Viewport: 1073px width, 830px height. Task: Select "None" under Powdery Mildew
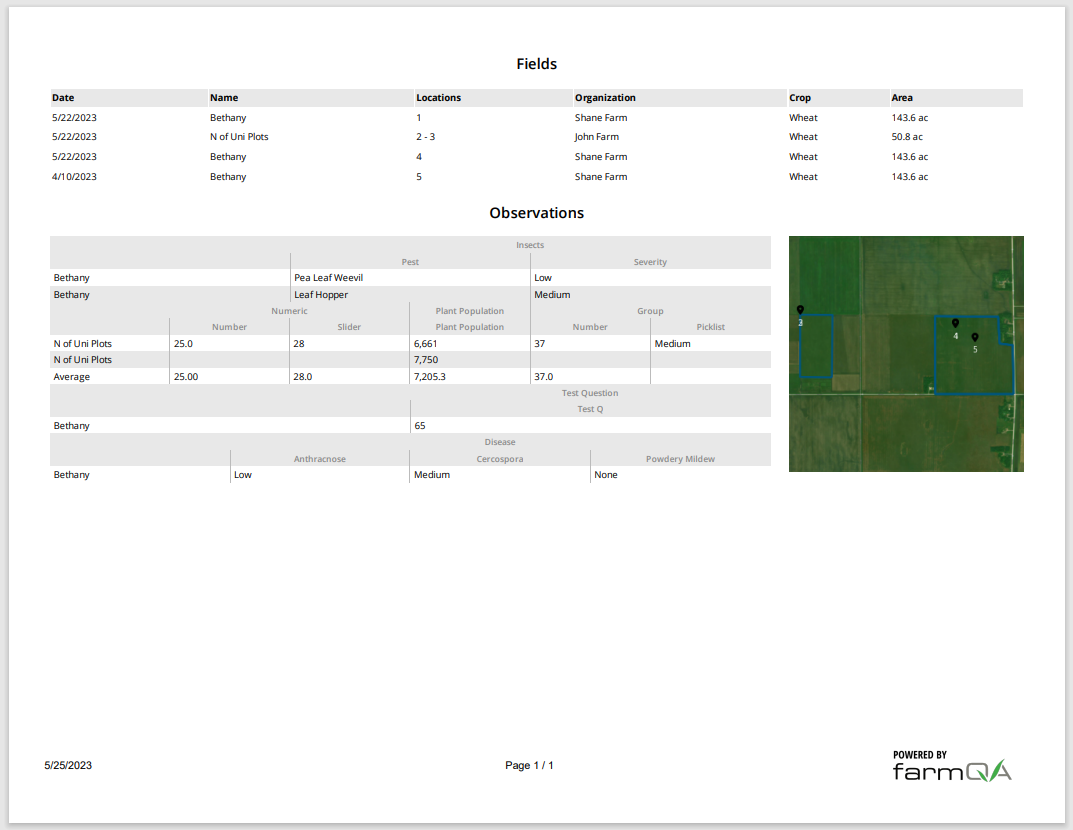pyautogui.click(x=606, y=475)
